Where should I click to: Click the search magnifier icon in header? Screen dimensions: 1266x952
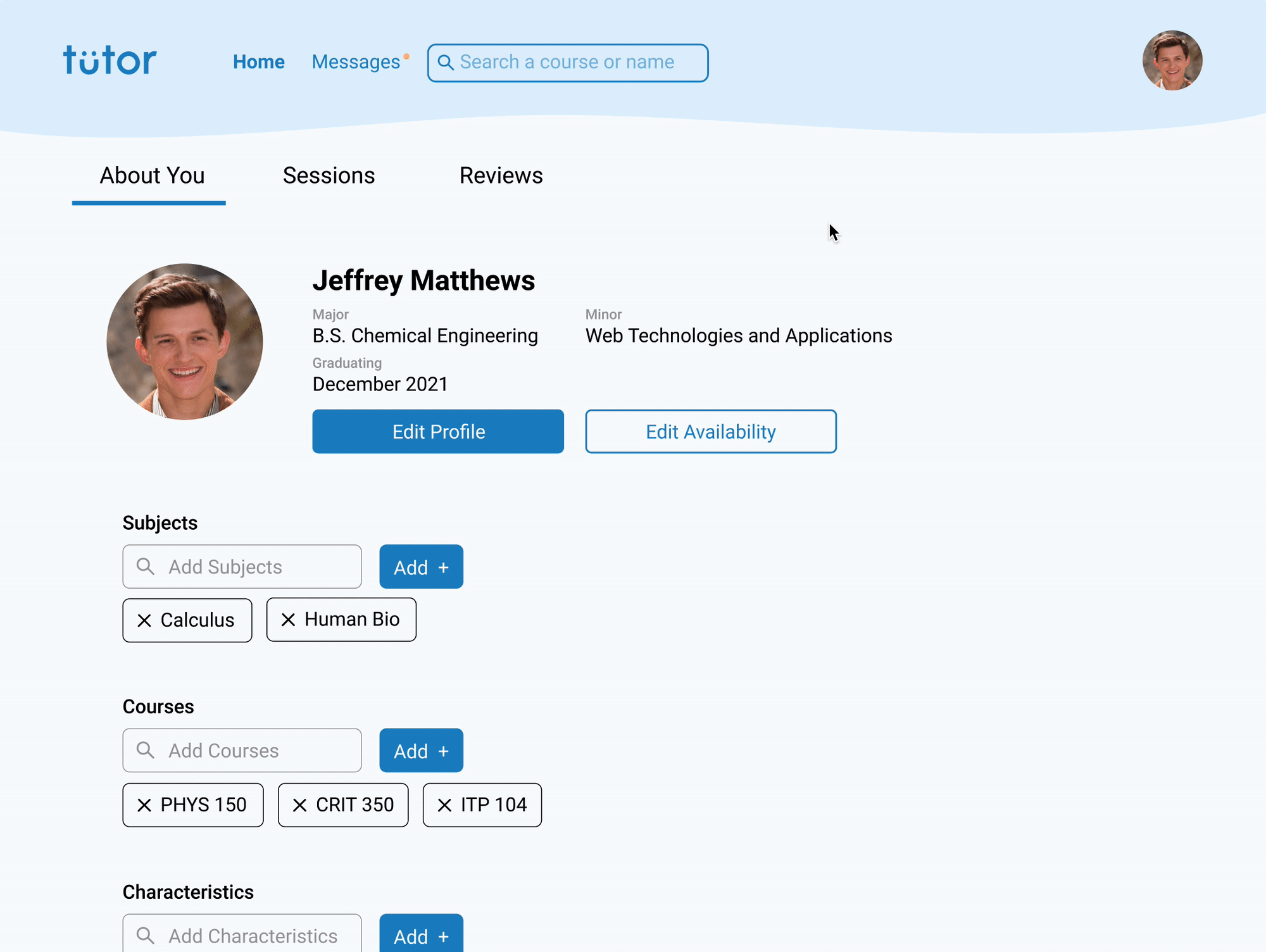coord(446,63)
